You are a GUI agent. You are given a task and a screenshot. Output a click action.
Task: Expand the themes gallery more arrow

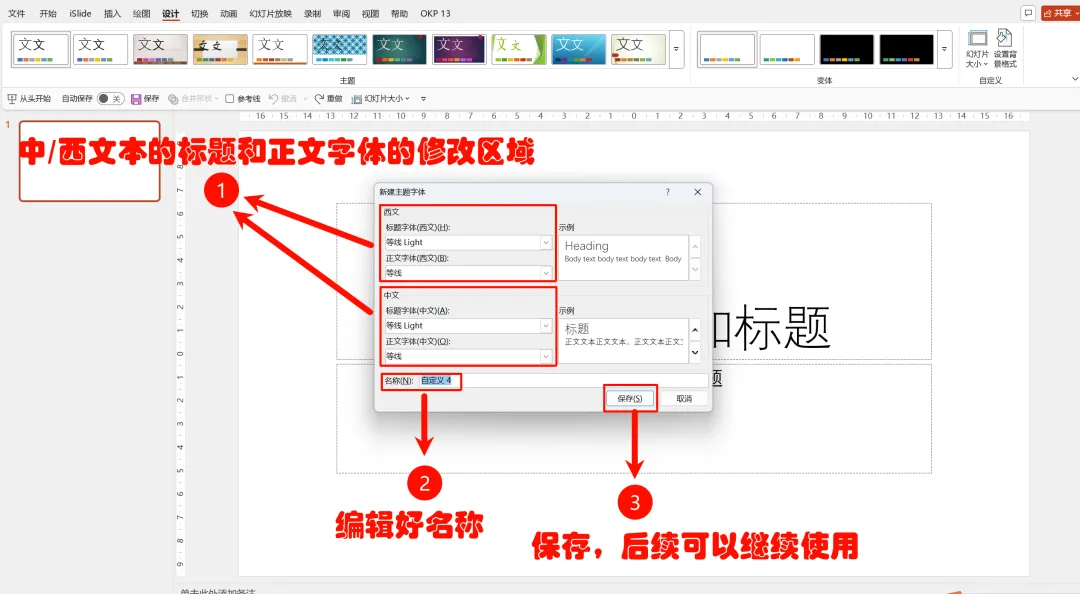click(x=676, y=50)
